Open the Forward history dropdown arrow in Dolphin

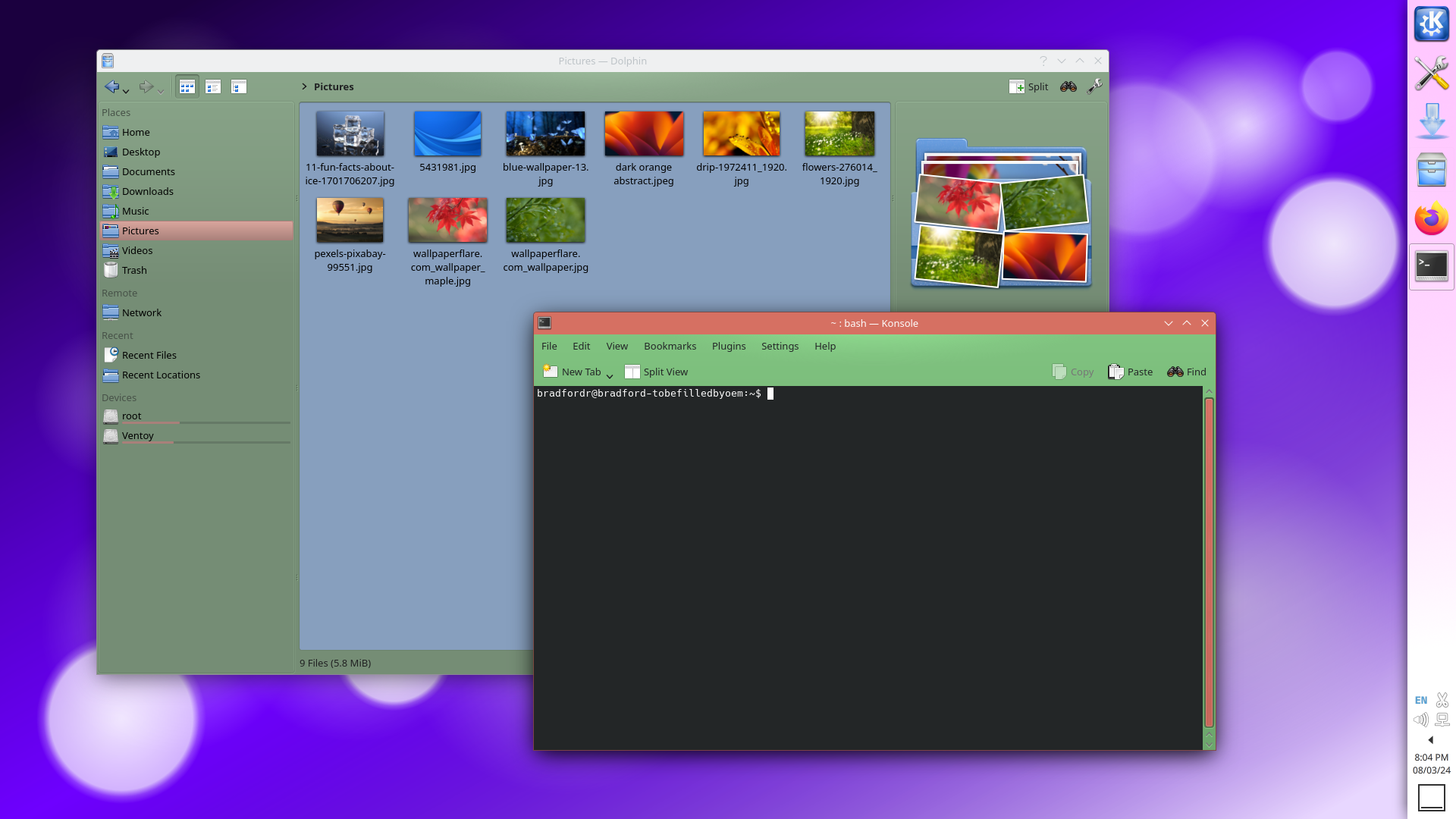[161, 91]
